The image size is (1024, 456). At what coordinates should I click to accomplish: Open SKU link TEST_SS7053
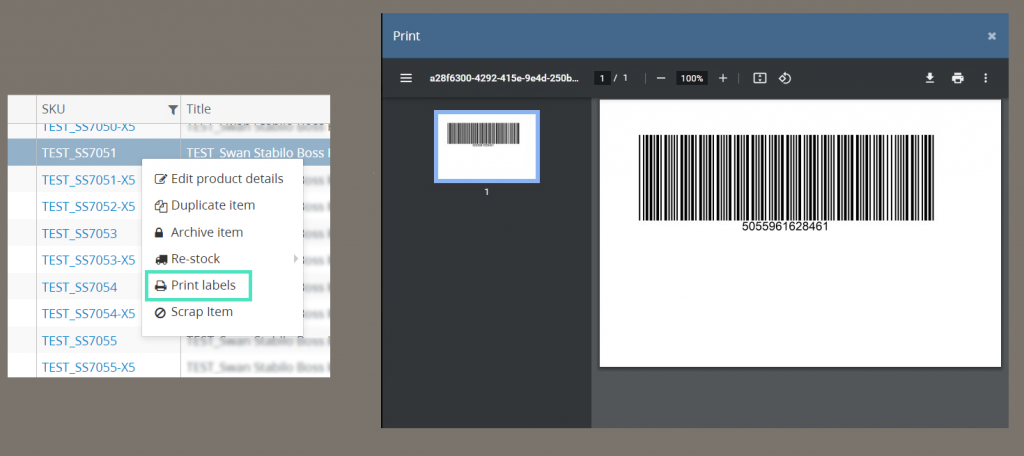click(x=80, y=233)
